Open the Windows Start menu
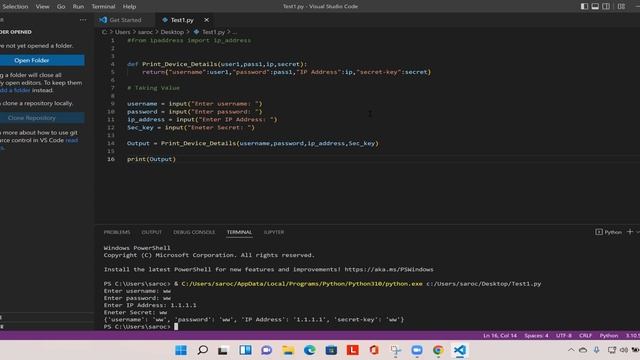Screen dimensions: 640x360 (181, 350)
